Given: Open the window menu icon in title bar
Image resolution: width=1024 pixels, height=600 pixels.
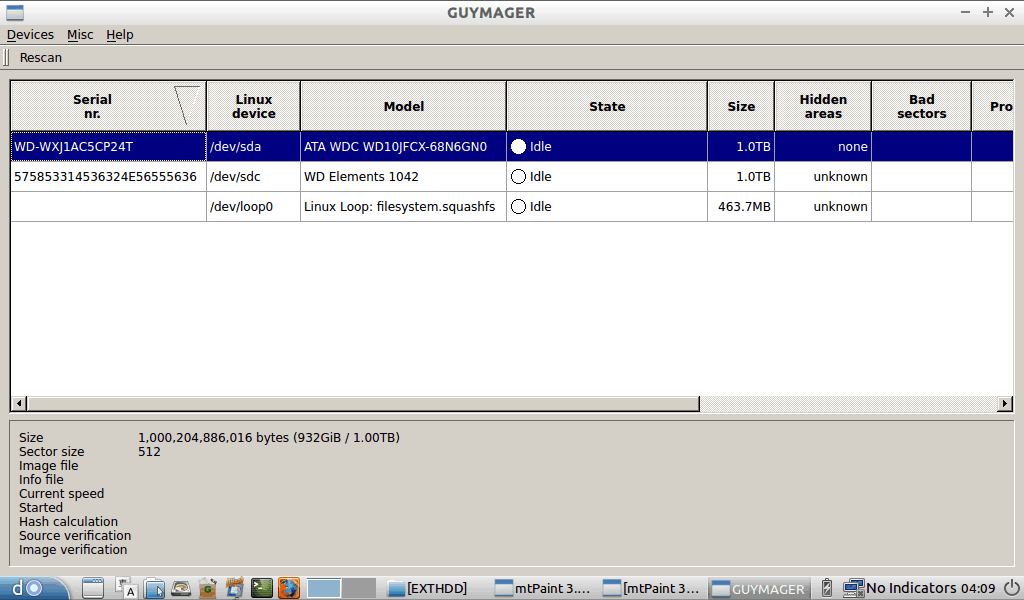Looking at the screenshot, I should pos(14,12).
